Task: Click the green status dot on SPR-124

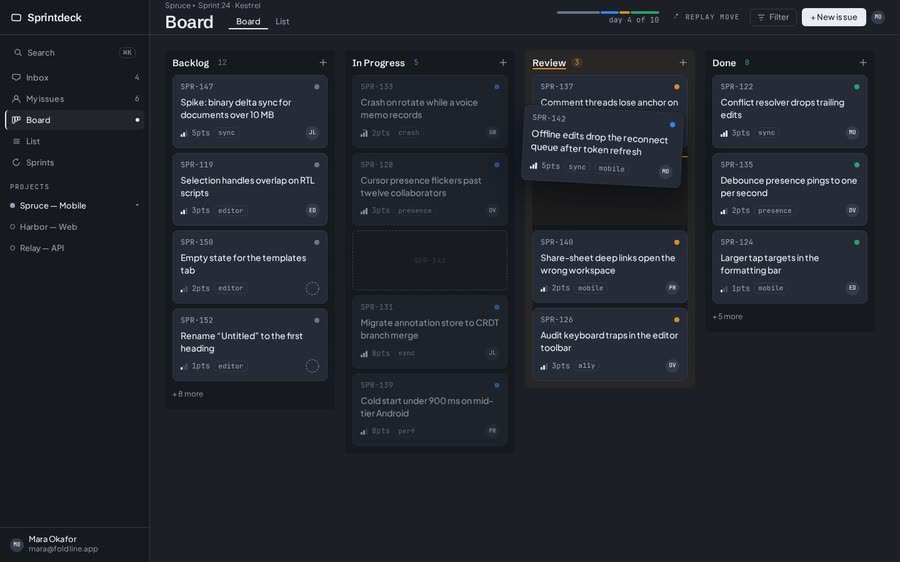Action: point(857,242)
